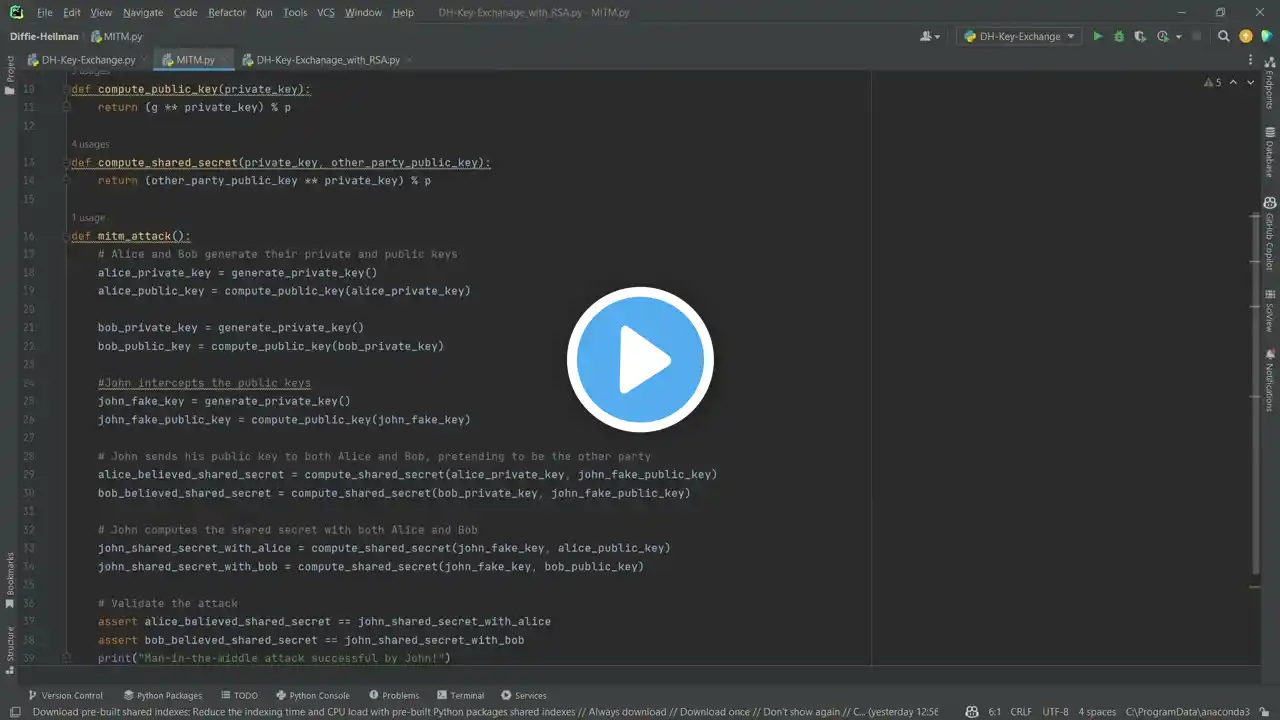
Task: Click the PyCharm logo in title bar
Action: click(x=16, y=12)
